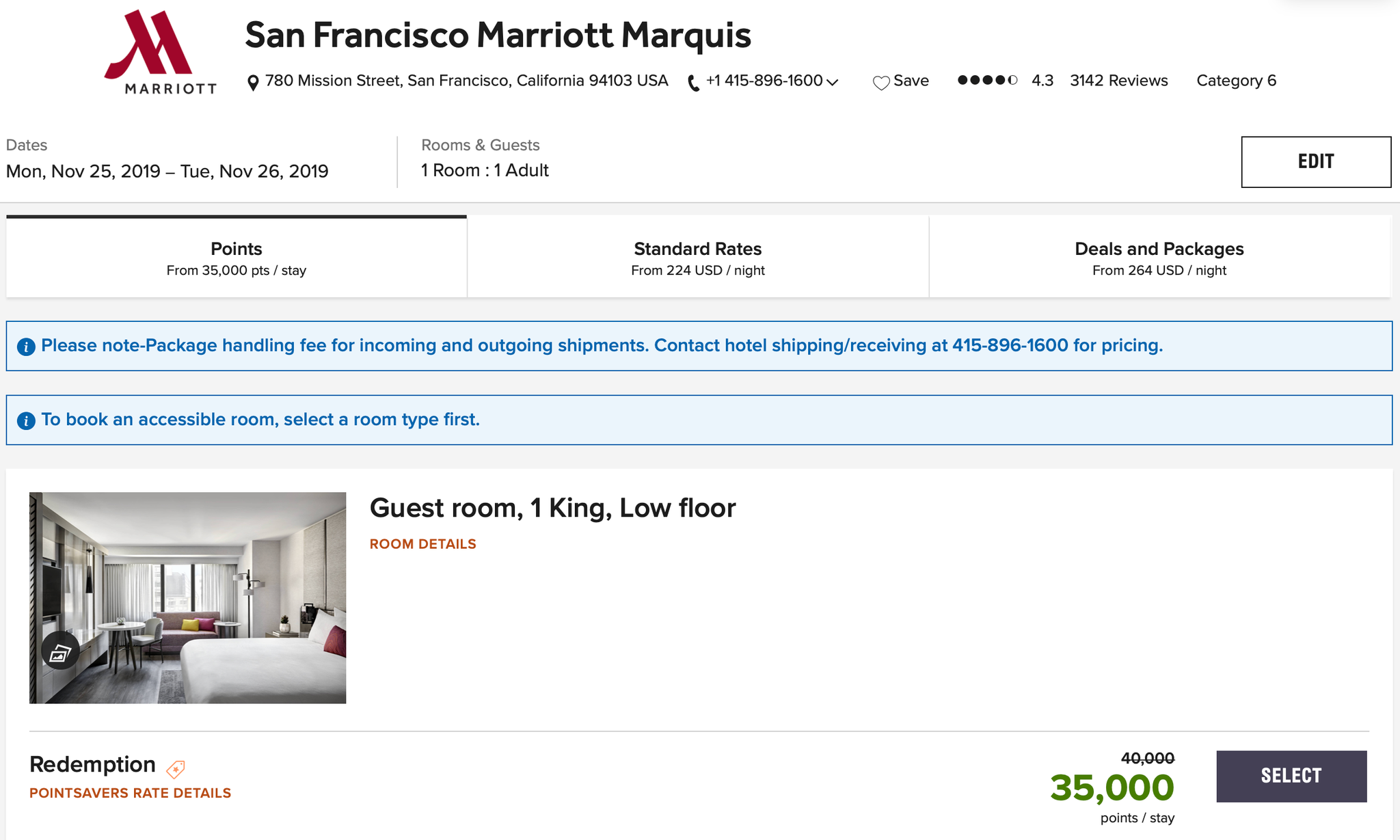
Task: Click the 3142 Reviews text
Action: point(1118,80)
